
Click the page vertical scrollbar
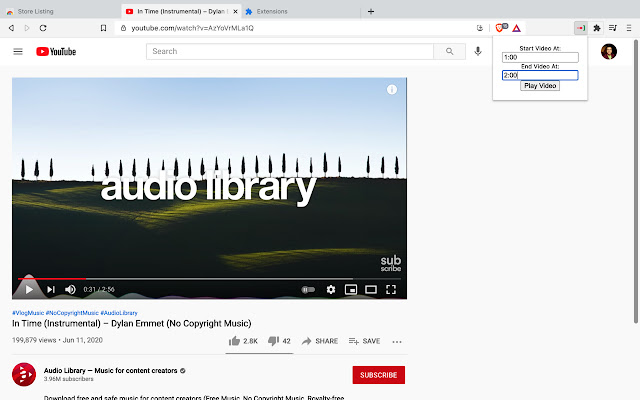[x=636, y=181]
